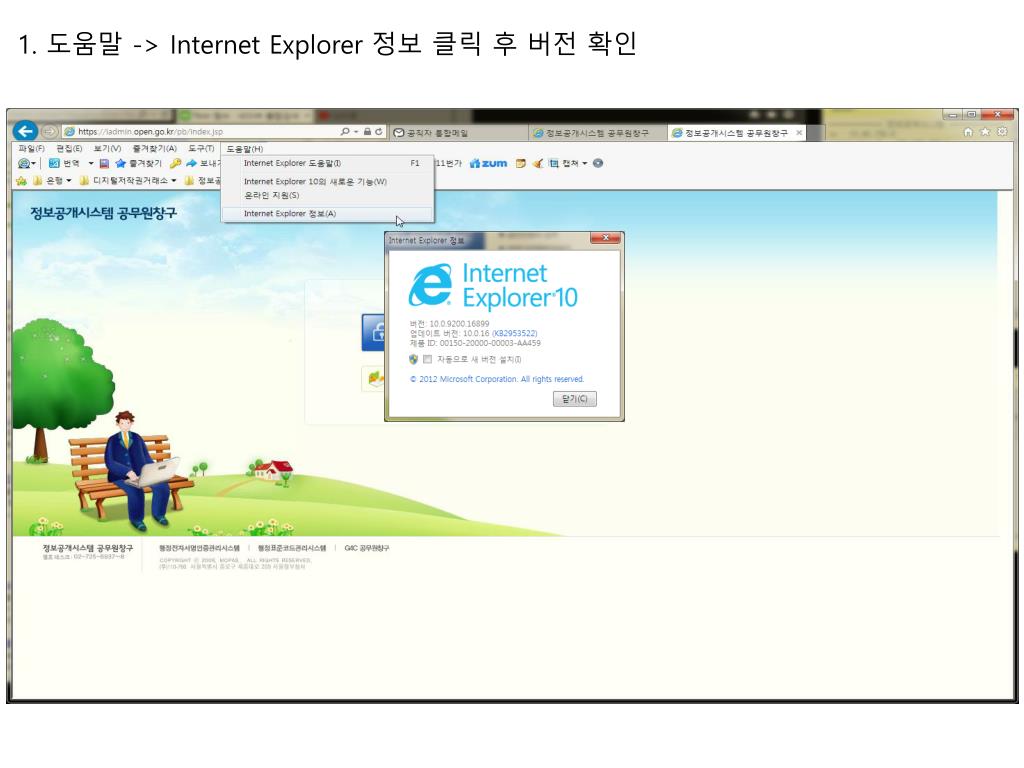1024x768 pixels.
Task: Click the 즐겨찾기 star toolbar button
Action: point(138,163)
